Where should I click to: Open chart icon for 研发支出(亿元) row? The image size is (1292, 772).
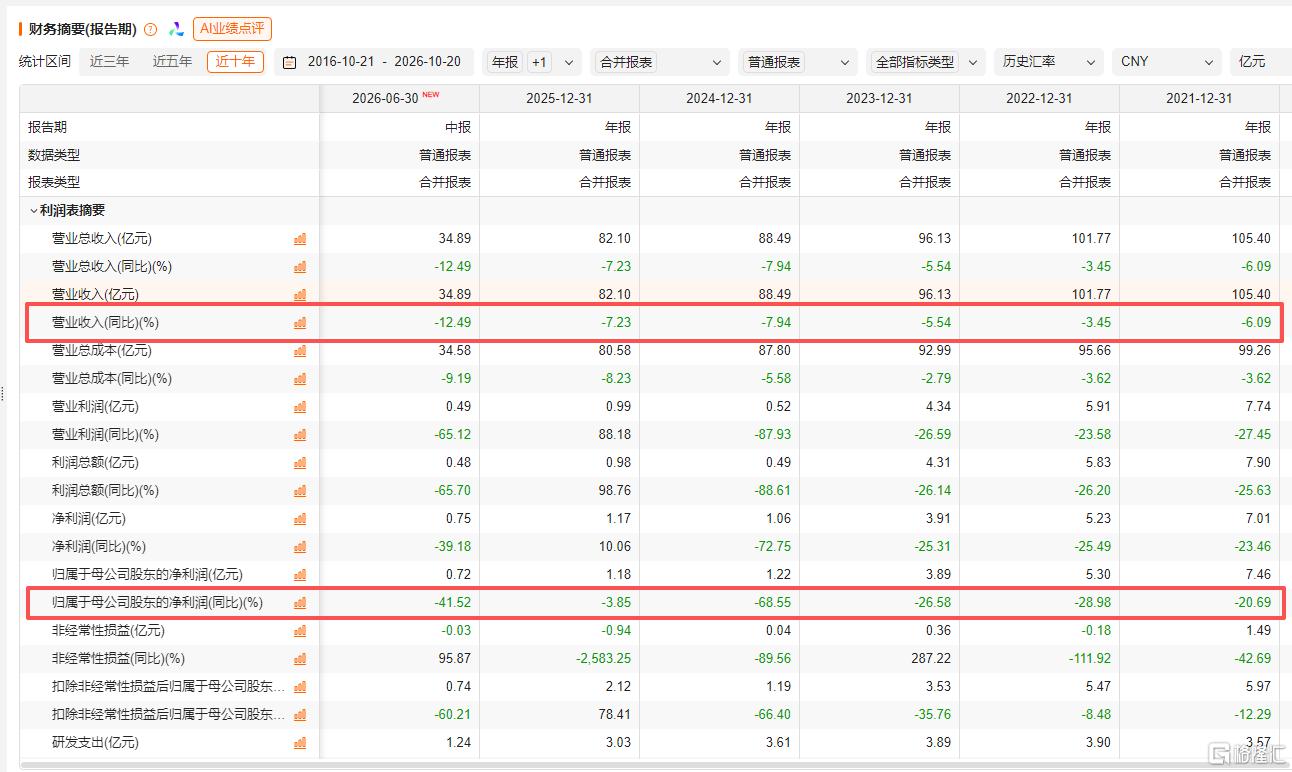[300, 743]
